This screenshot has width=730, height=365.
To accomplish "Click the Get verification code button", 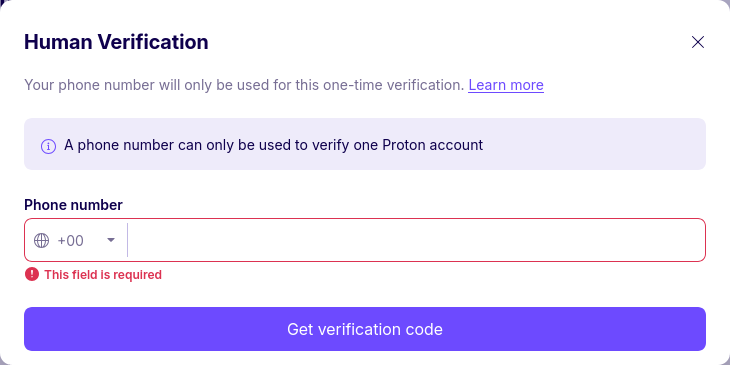I will tap(365, 329).
